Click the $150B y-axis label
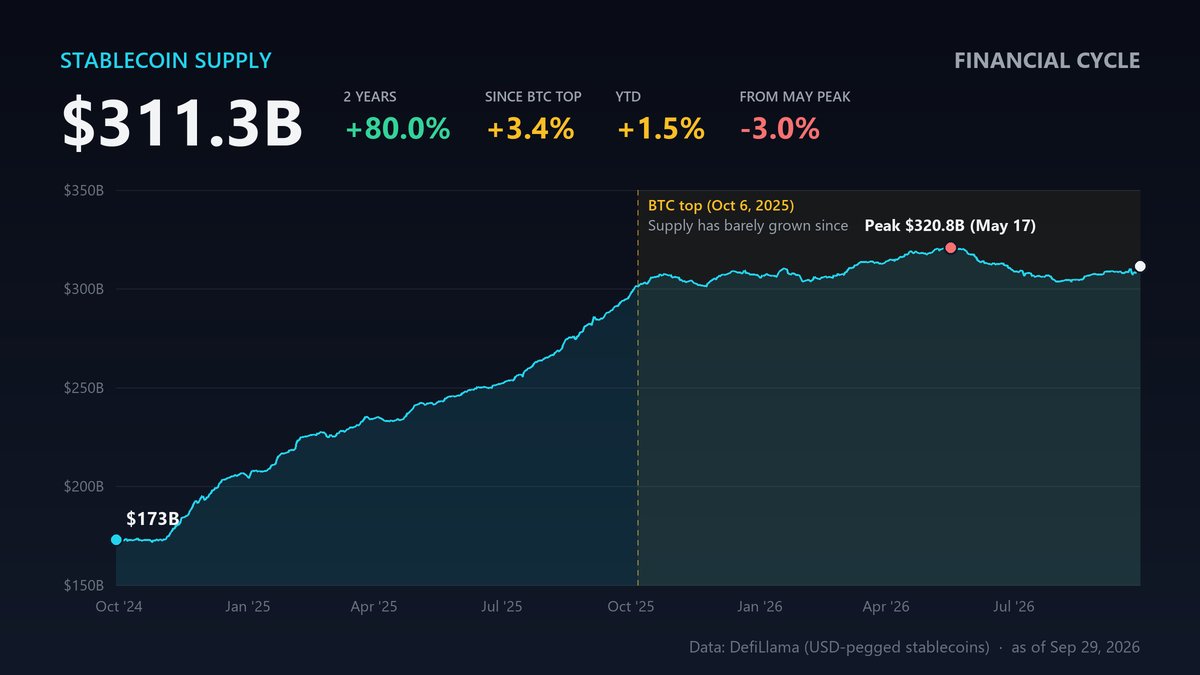The image size is (1200, 675). (84, 585)
